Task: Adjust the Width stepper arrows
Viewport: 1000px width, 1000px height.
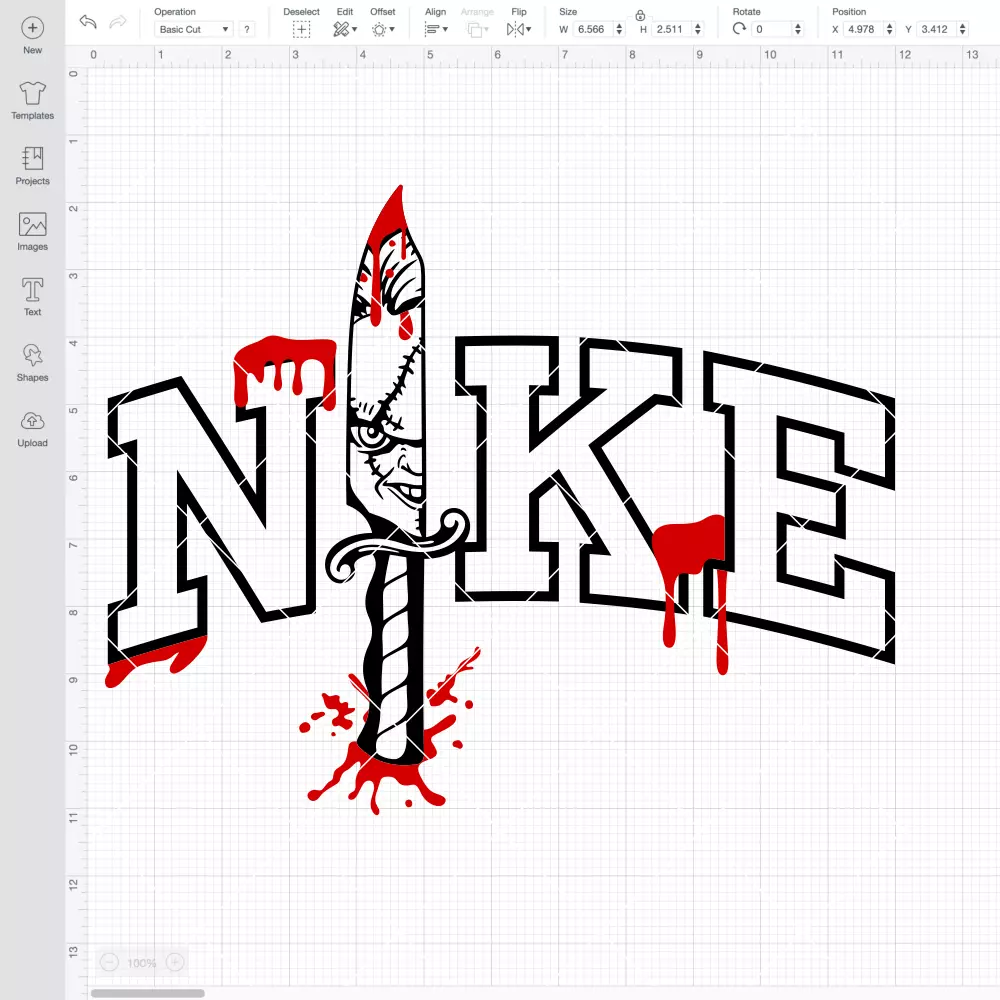Action: (x=619, y=29)
